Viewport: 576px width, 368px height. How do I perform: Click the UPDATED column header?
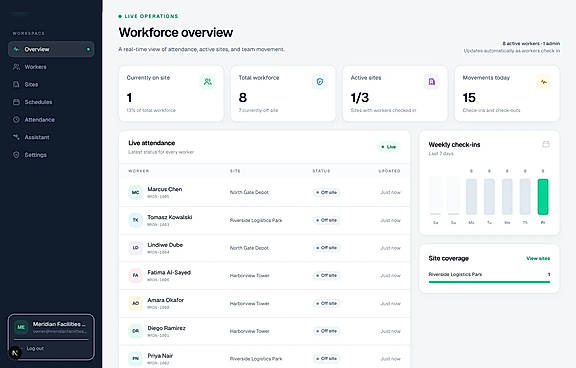[389, 171]
